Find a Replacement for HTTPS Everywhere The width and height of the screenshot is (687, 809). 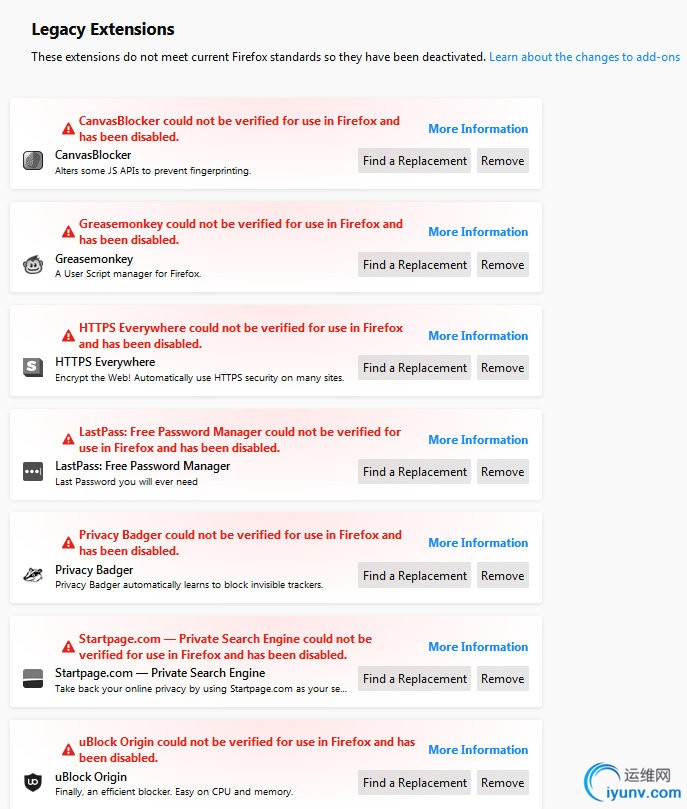pos(415,368)
